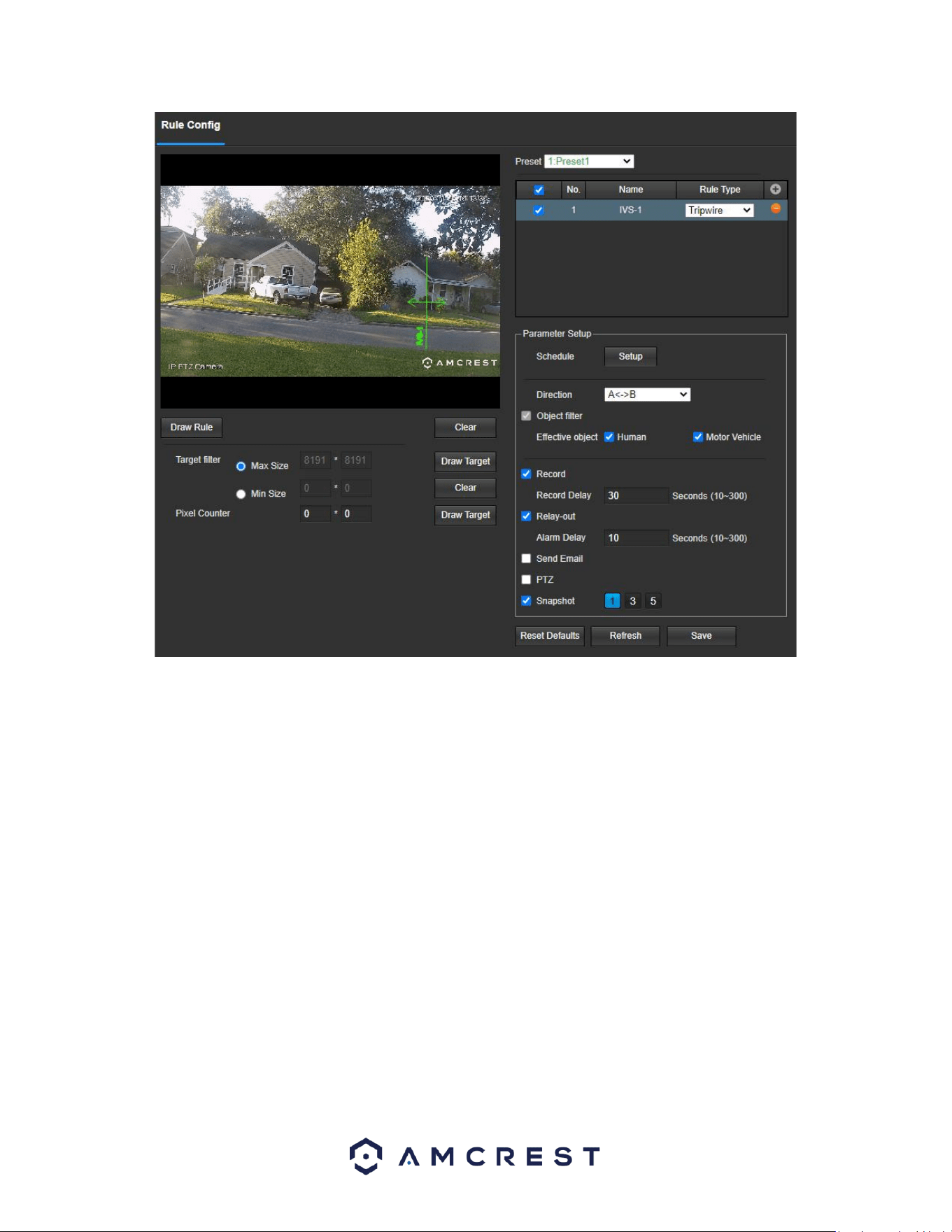
Task: Switch to the Rule Config tab
Action: (190, 125)
